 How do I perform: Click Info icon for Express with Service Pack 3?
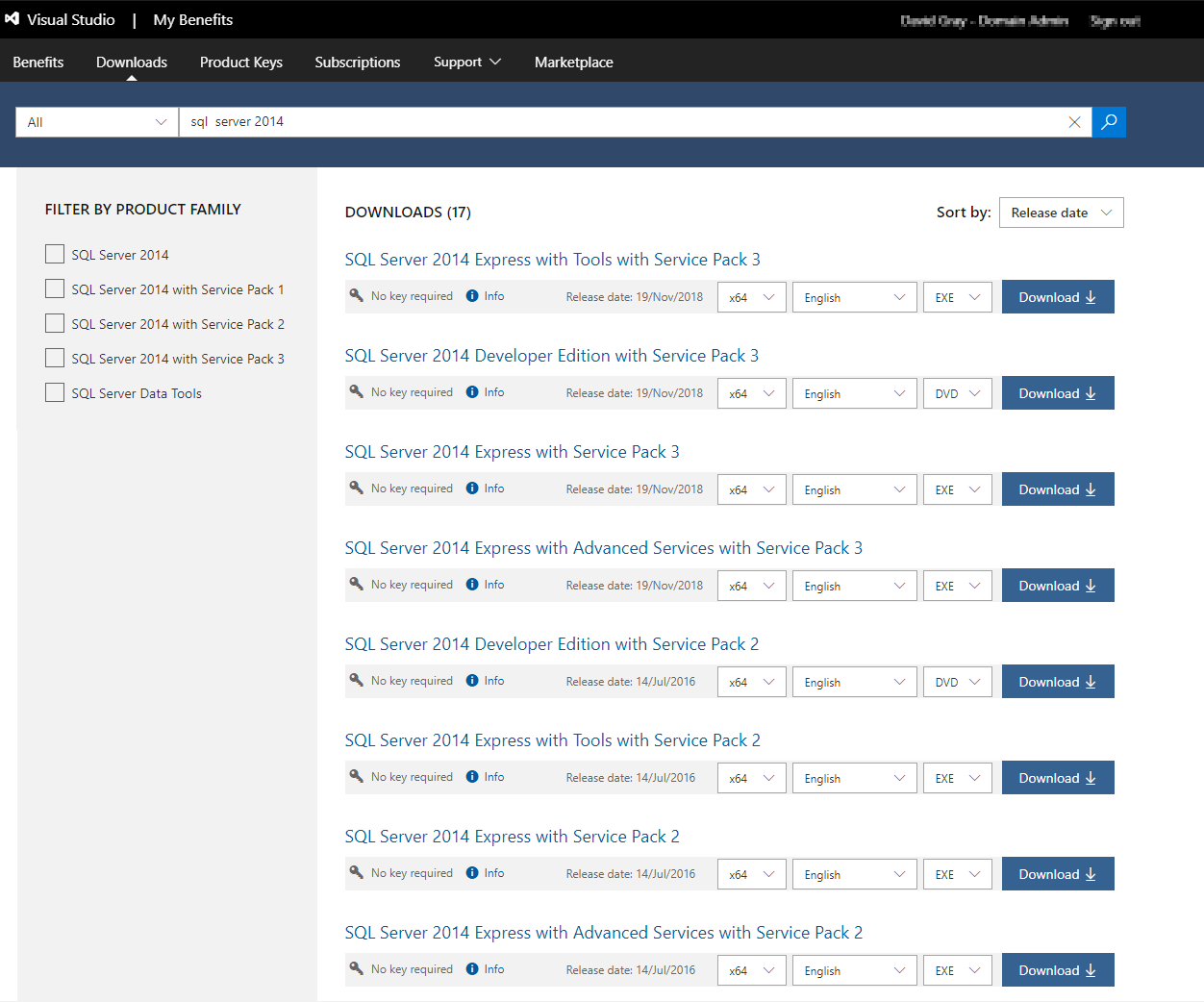tap(472, 488)
